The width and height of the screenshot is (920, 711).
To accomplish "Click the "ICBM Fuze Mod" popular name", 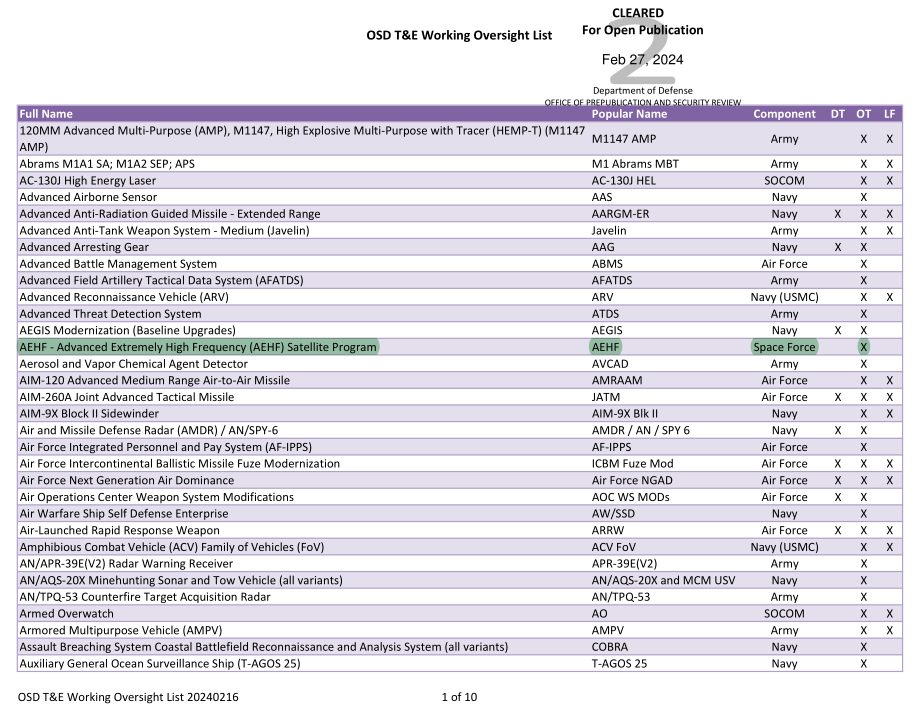I will point(632,463).
